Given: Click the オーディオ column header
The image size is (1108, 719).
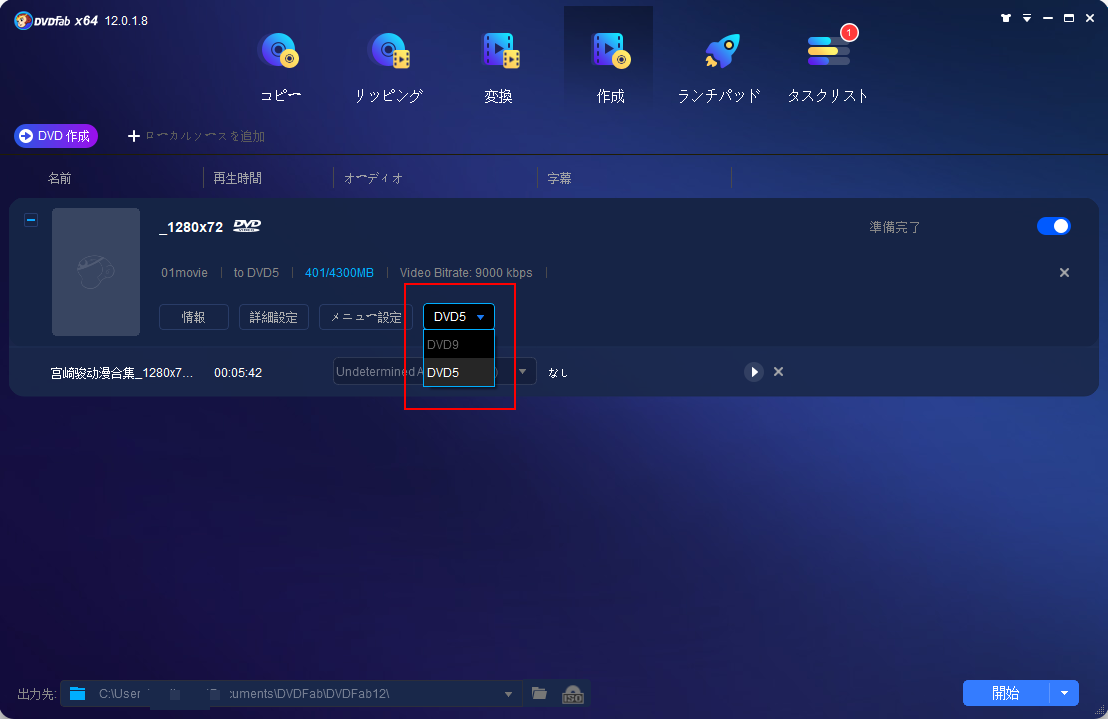Looking at the screenshot, I should tap(373, 178).
